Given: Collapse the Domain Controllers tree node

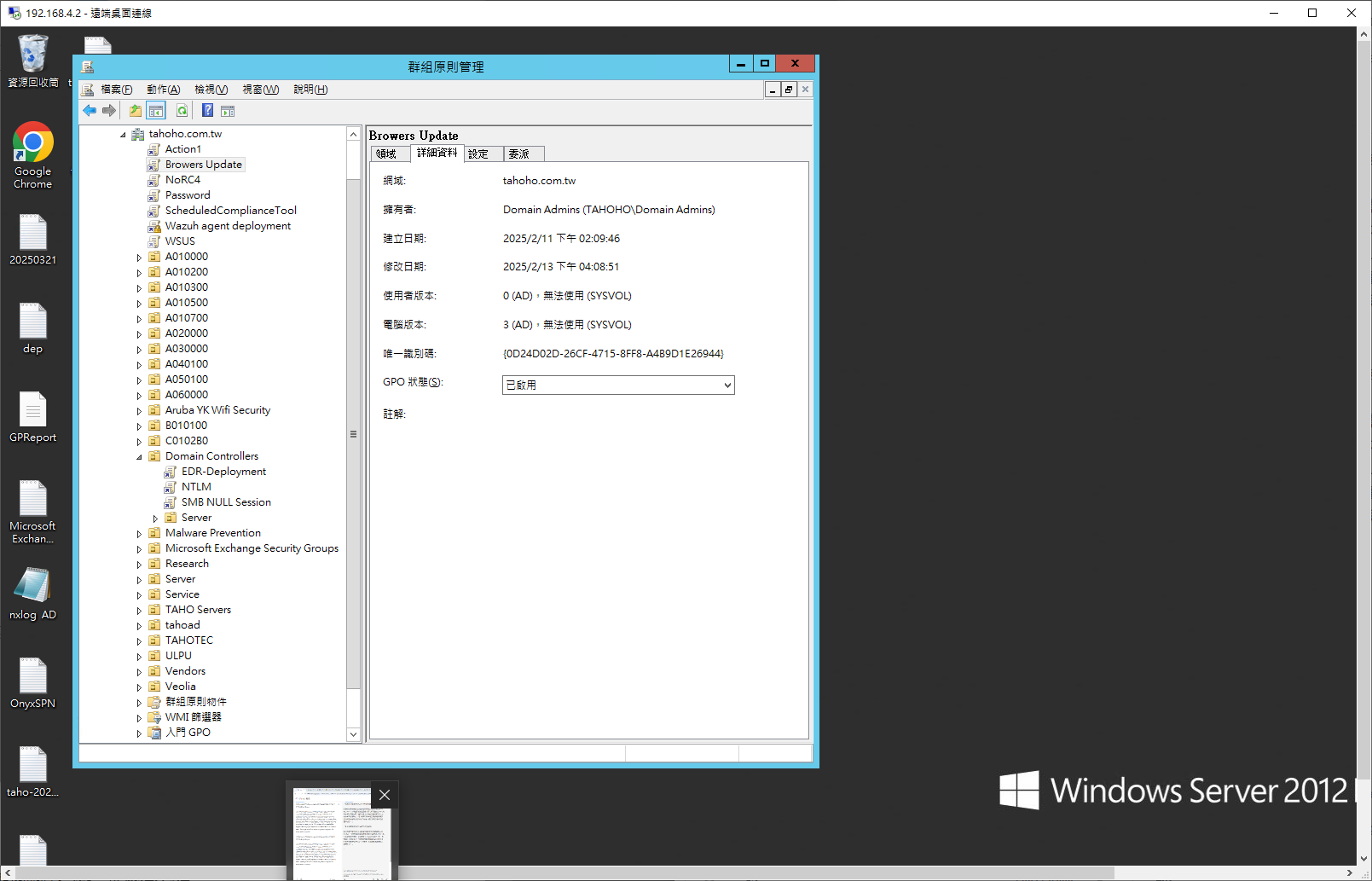Looking at the screenshot, I should coord(139,457).
